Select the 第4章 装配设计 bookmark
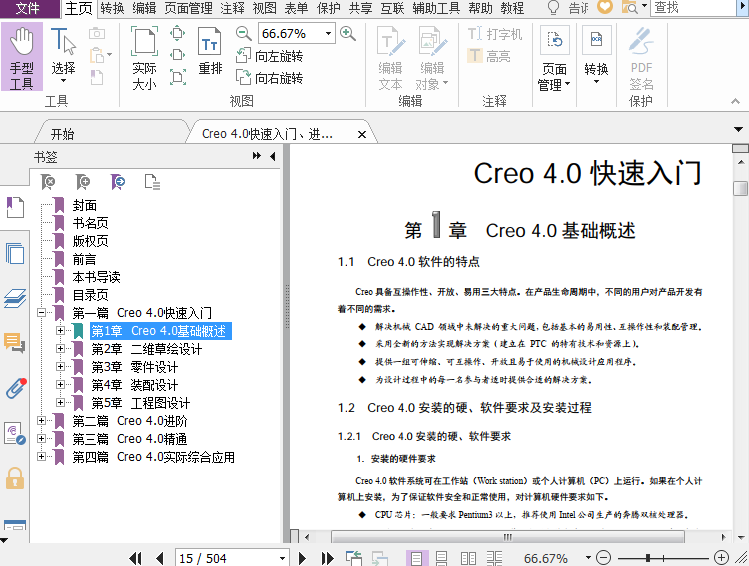The image size is (749, 566). [135, 385]
